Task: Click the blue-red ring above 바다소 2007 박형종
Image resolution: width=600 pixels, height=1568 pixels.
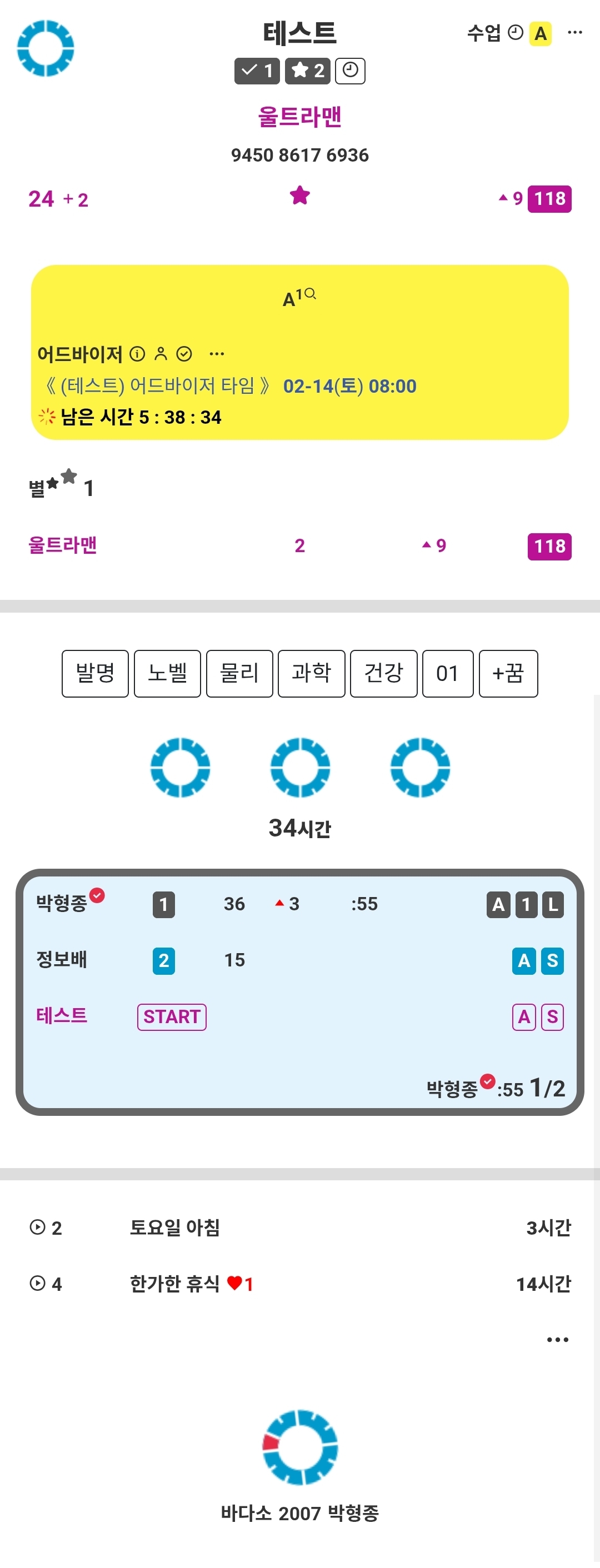Action: pyautogui.click(x=300, y=1447)
